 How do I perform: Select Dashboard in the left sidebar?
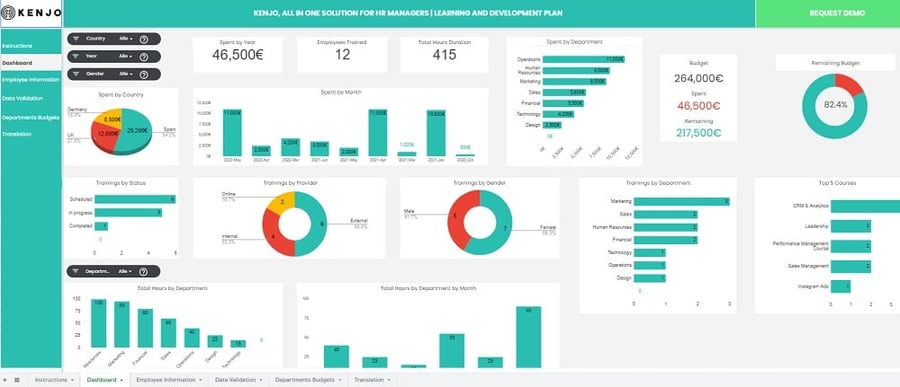pos(31,63)
